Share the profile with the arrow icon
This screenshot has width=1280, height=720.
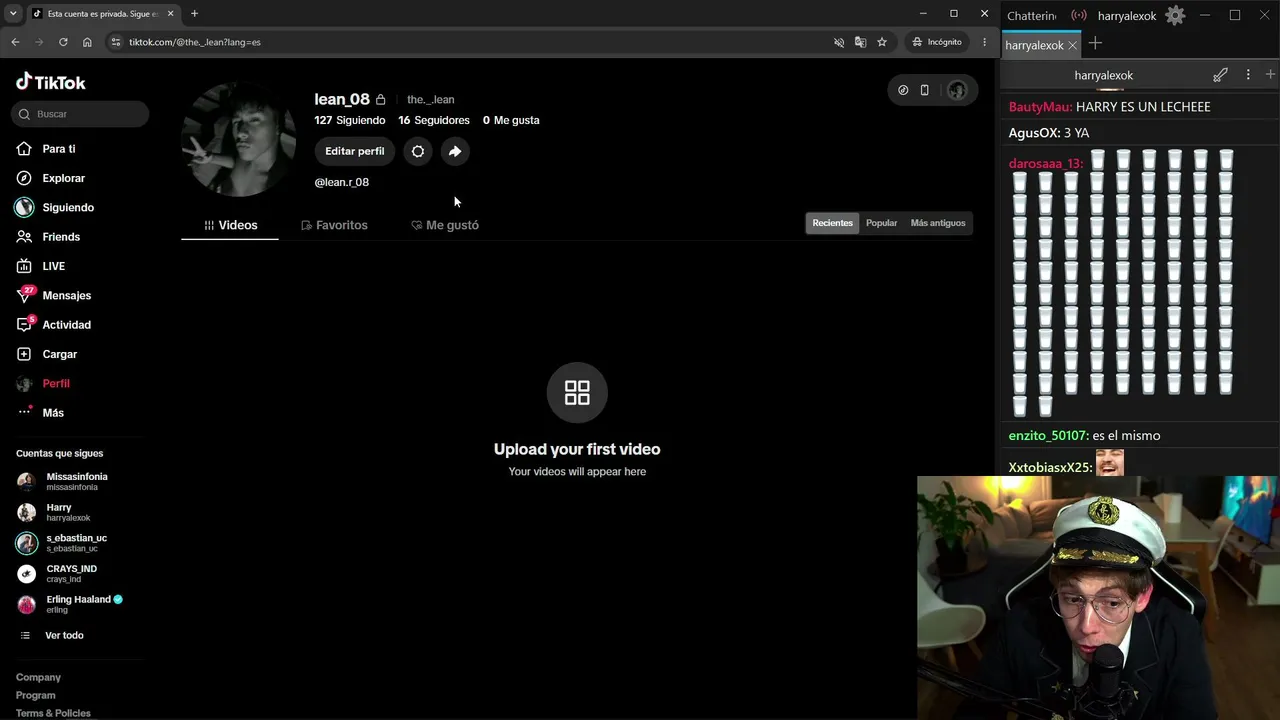(x=455, y=151)
